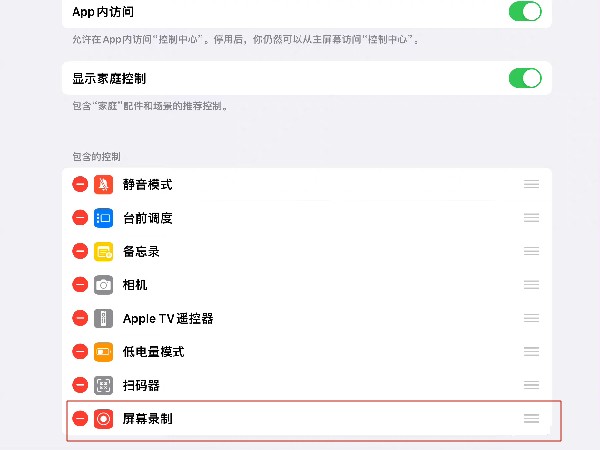
Task: Toggle the App内访问 switch
Action: [525, 11]
